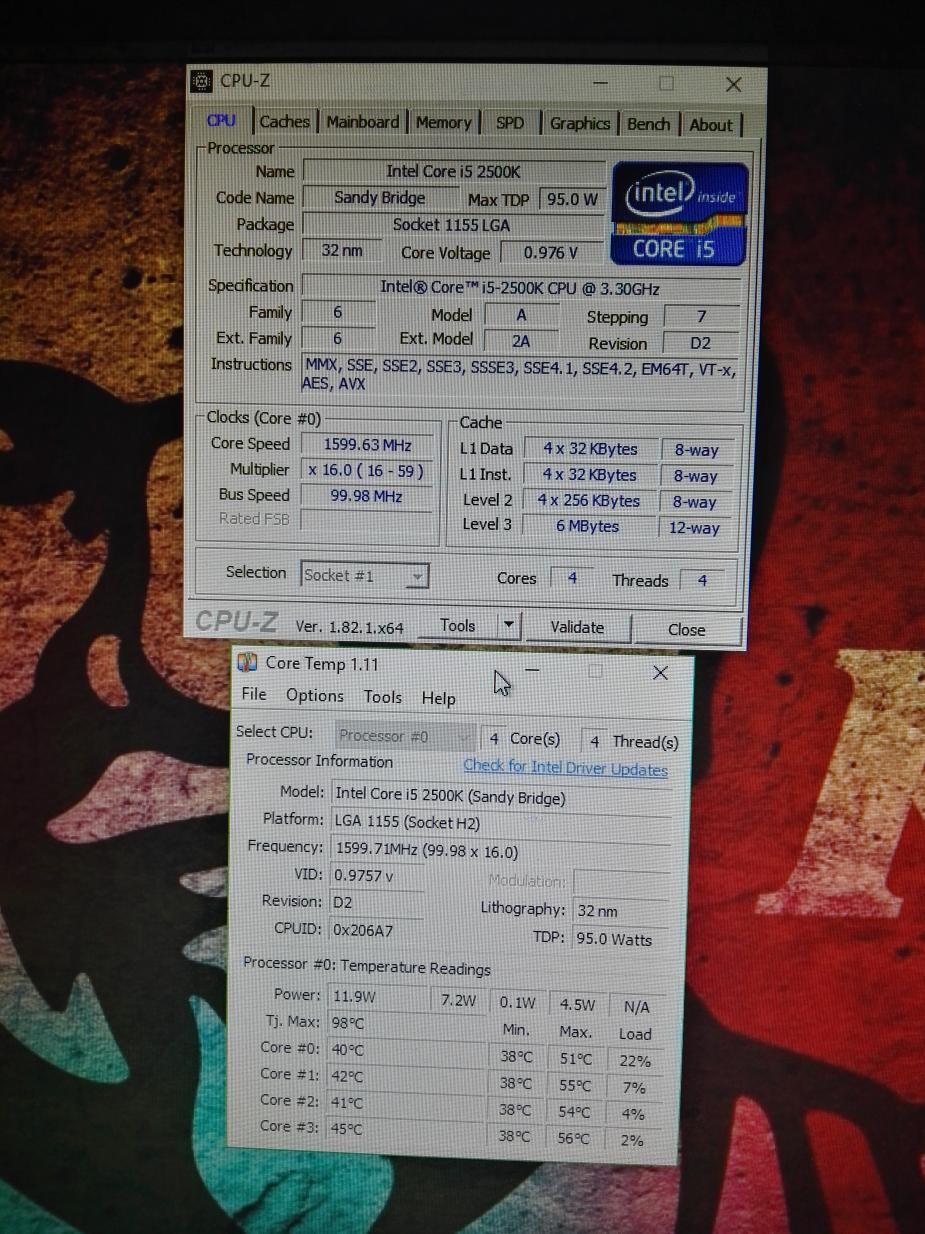Open the Processor #0 dropdown in Core Temp
Viewport: 925px width, 1234px height.
tap(405, 736)
